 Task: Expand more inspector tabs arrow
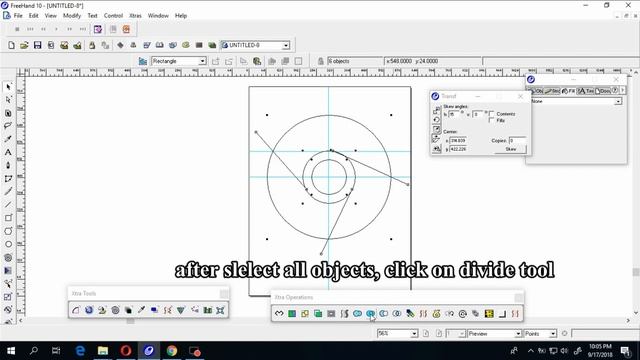(622, 91)
